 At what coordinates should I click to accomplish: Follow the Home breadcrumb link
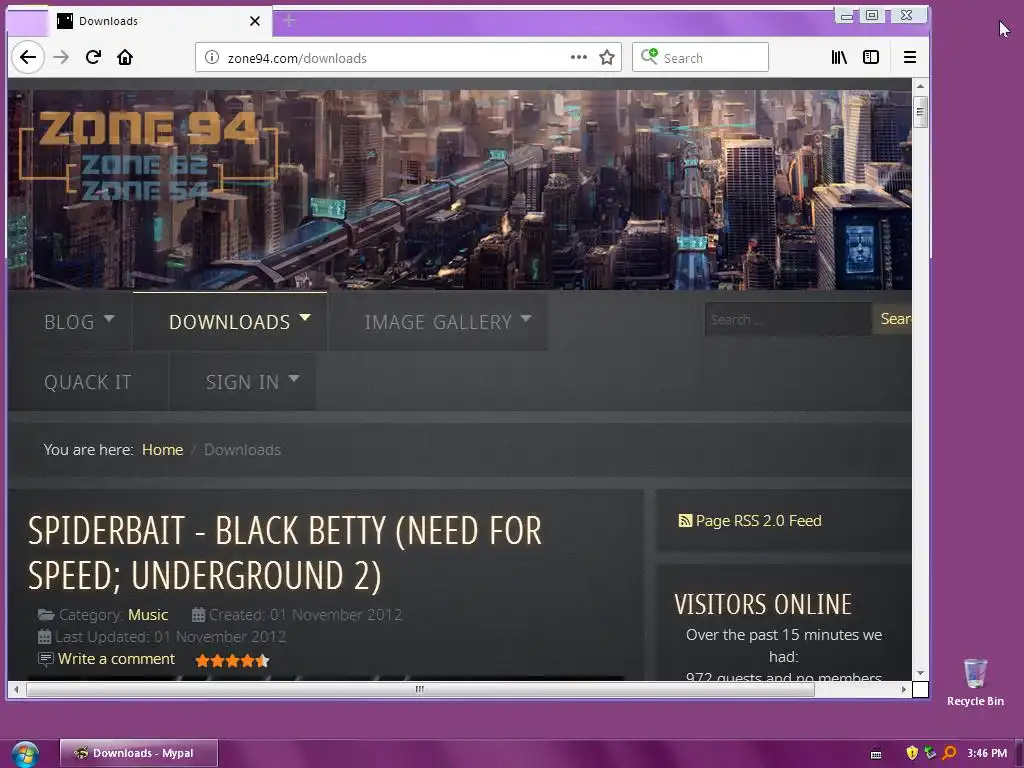click(162, 450)
